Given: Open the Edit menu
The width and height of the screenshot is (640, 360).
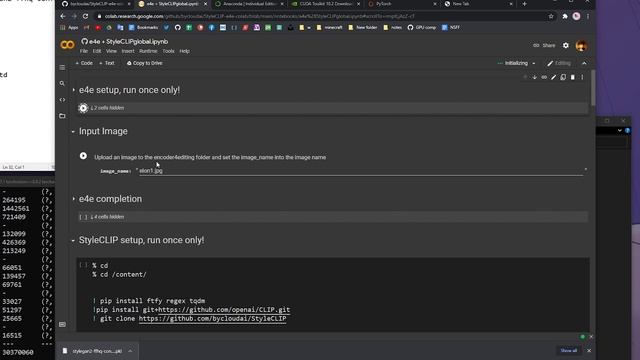Looking at the screenshot, I should pyautogui.click(x=97, y=51).
